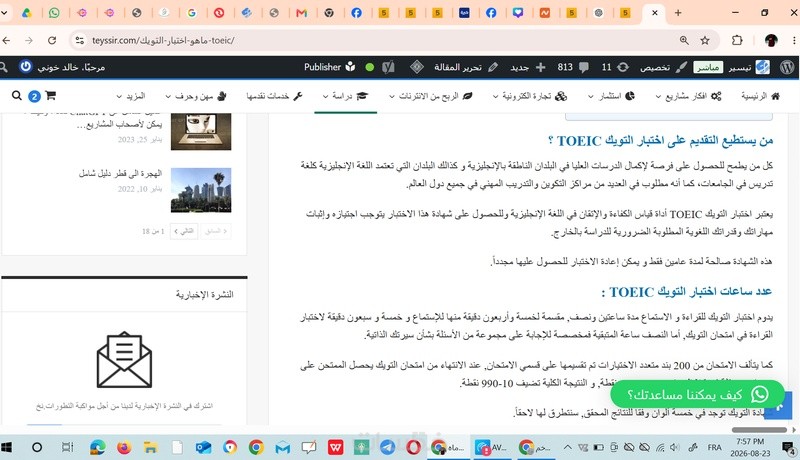Go to الرئيسية home menu item

point(760,96)
